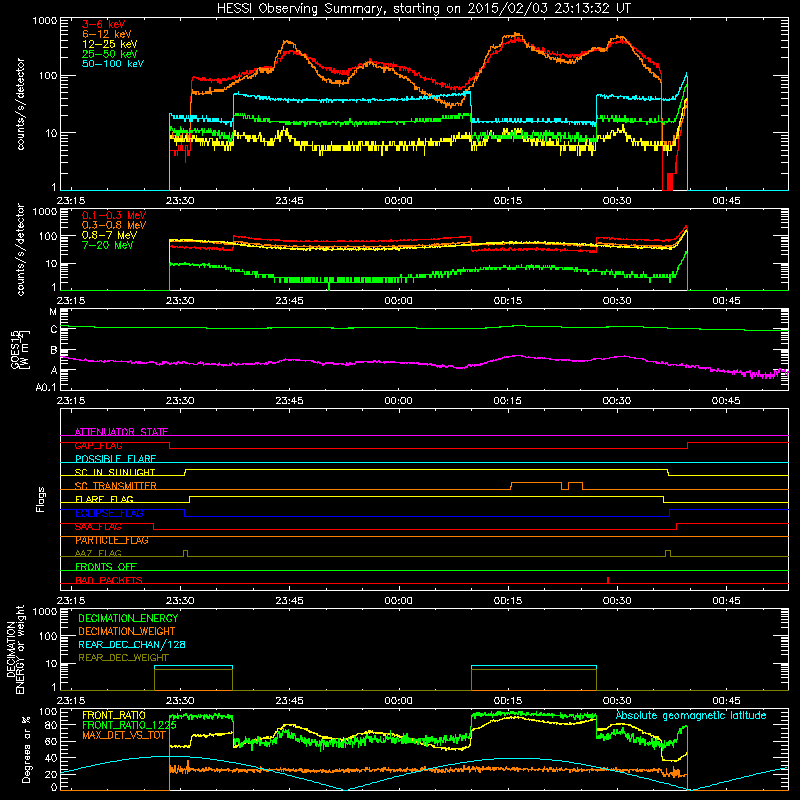Click the DECIMATION ENERGY or weight axis label
The width and height of the screenshot is (800, 800).
(x=15, y=649)
